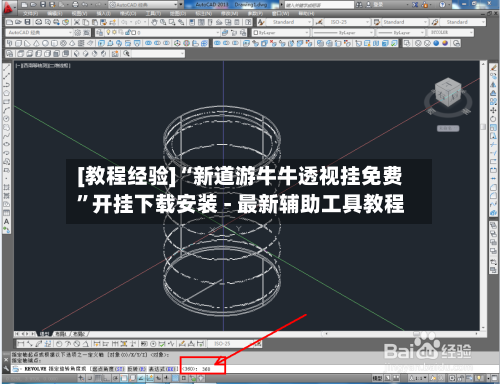Toggle Snap mode in status bar
The width and height of the screenshot is (500, 384).
click(x=90, y=378)
